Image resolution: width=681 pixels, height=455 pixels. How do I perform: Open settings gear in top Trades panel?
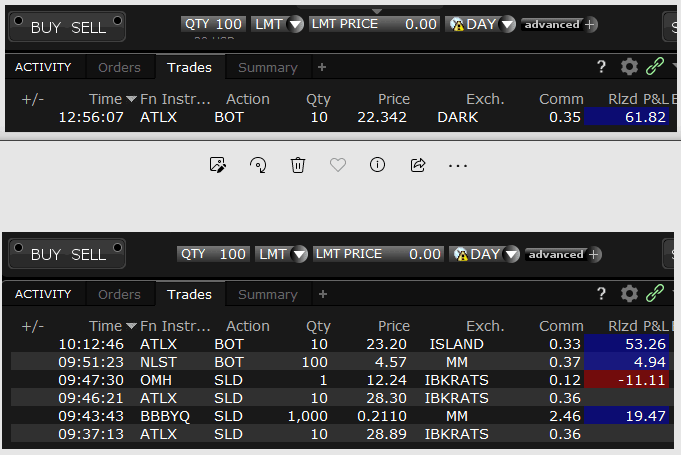point(629,67)
